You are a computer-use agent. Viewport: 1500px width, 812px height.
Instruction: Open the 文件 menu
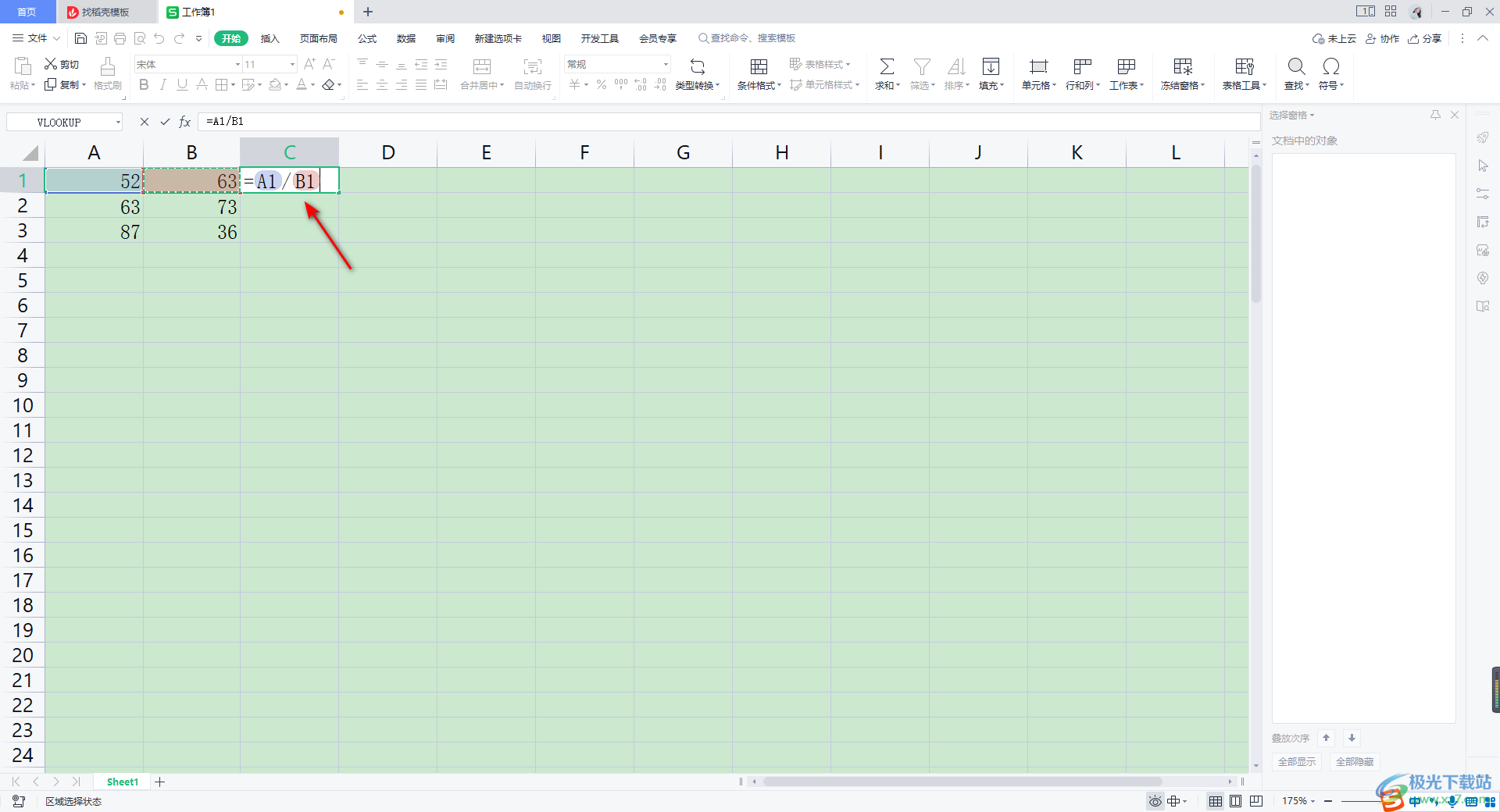(x=36, y=38)
